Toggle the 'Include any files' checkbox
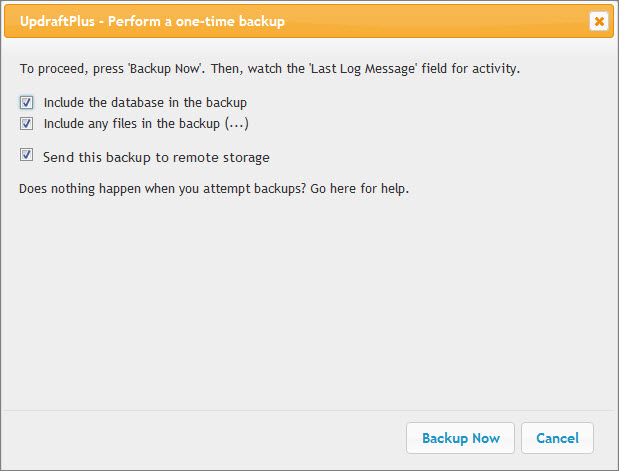619x471 pixels. pos(26,123)
